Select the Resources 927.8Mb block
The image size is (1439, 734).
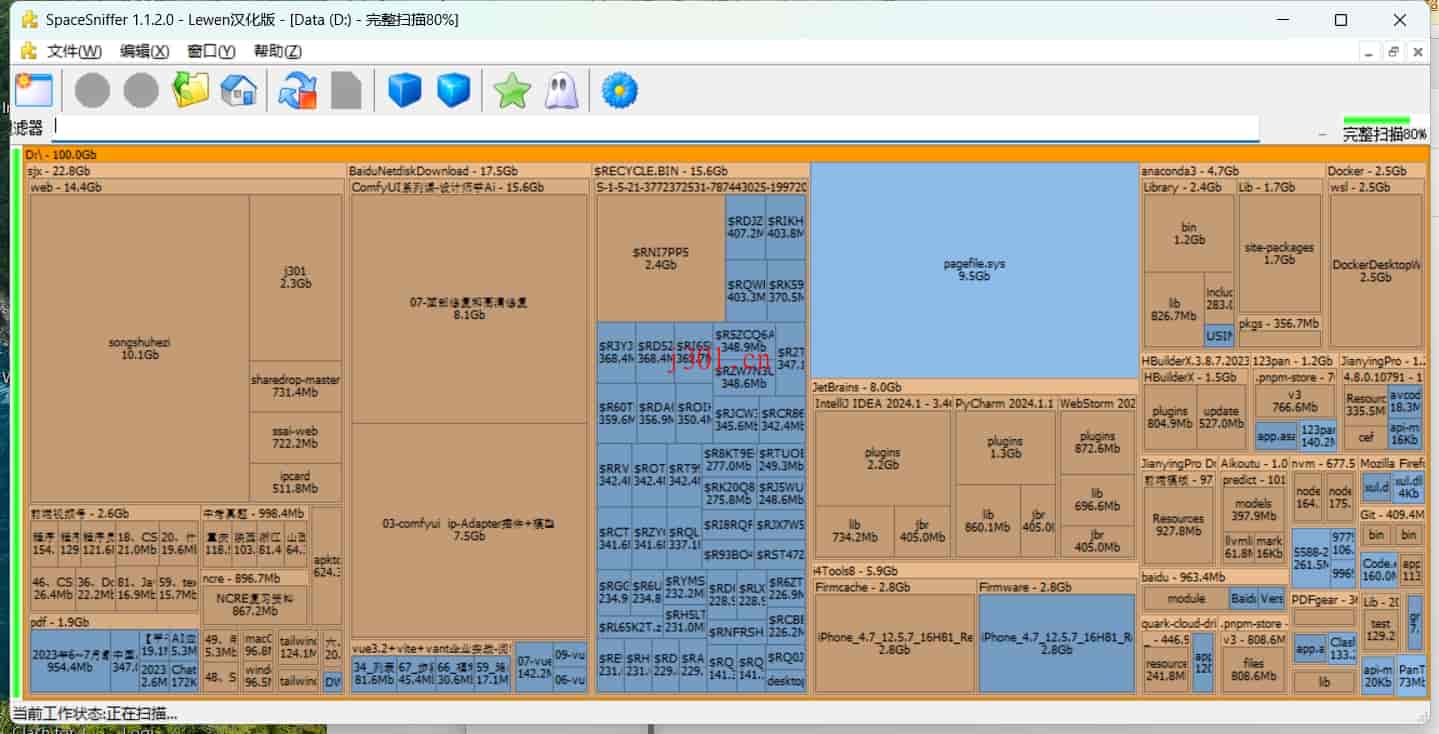(1178, 525)
